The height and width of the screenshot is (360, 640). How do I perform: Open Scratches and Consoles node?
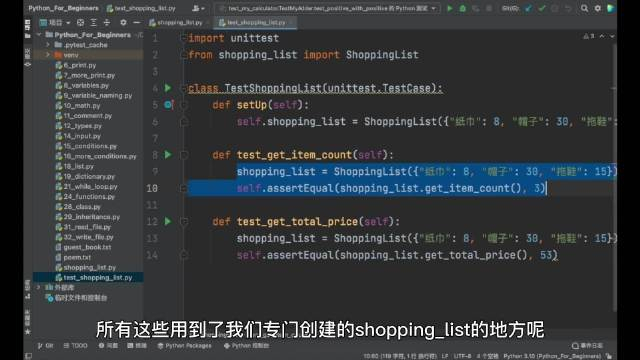pos(77,298)
